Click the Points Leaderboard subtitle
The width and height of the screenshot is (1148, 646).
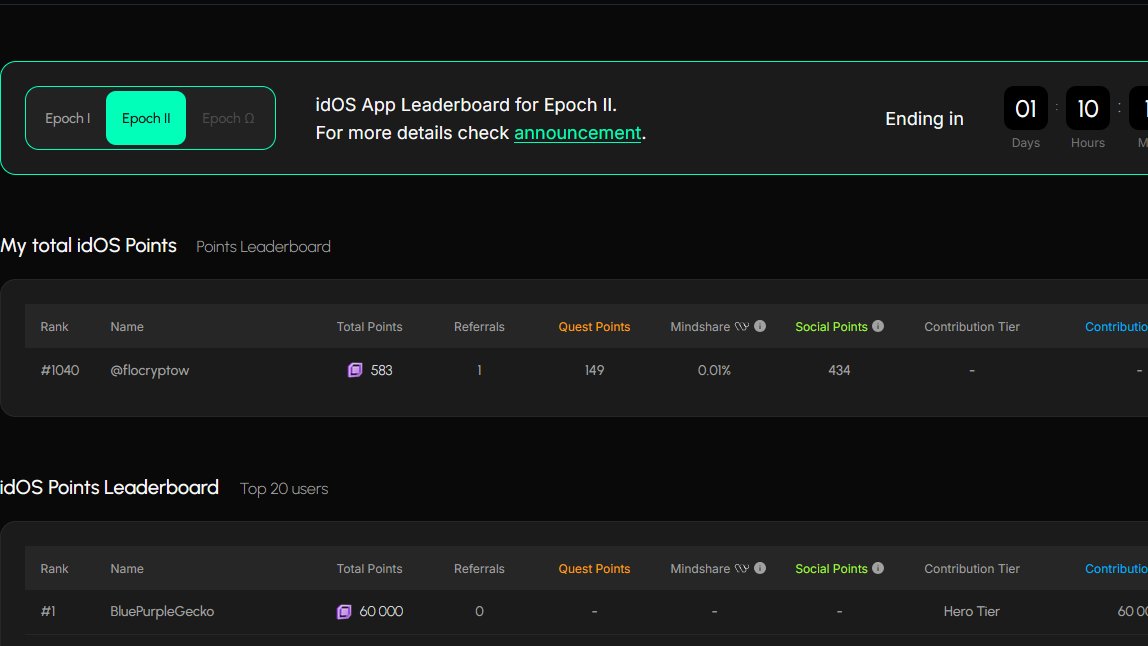(x=263, y=247)
